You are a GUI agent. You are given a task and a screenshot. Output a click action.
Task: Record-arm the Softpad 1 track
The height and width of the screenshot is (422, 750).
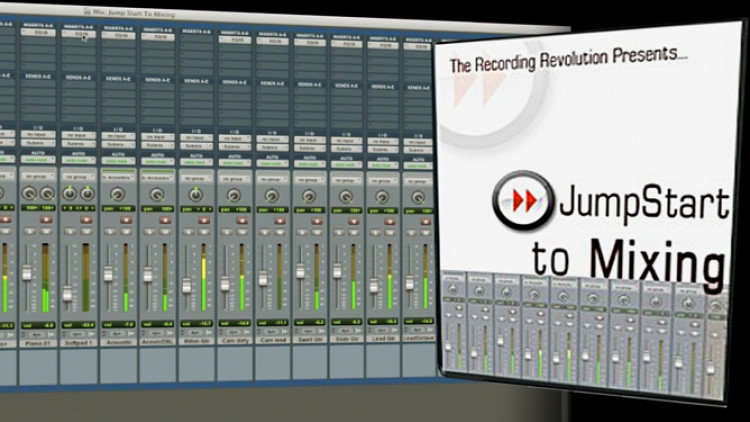tap(87, 220)
